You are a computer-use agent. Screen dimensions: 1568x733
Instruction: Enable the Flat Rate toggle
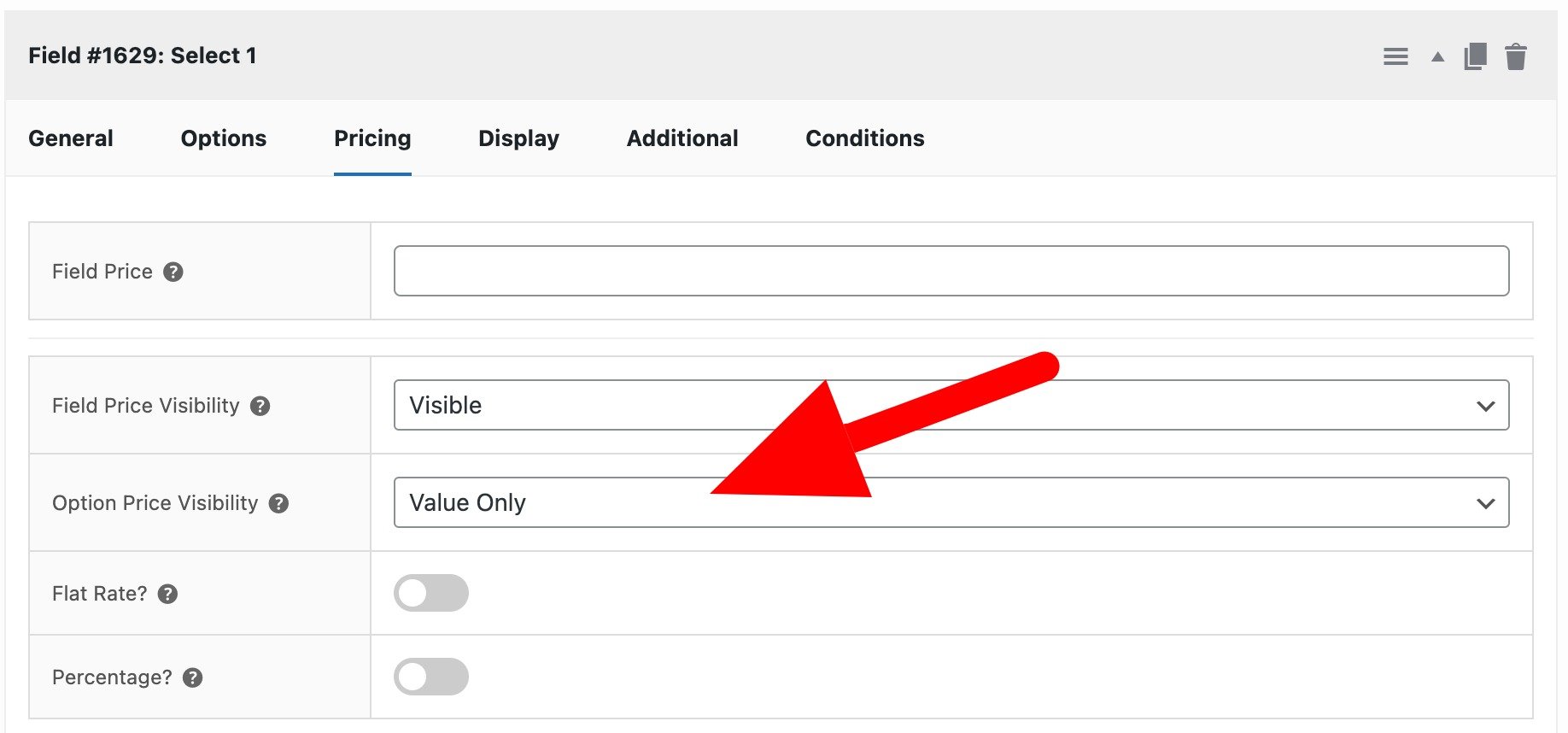coord(431,593)
